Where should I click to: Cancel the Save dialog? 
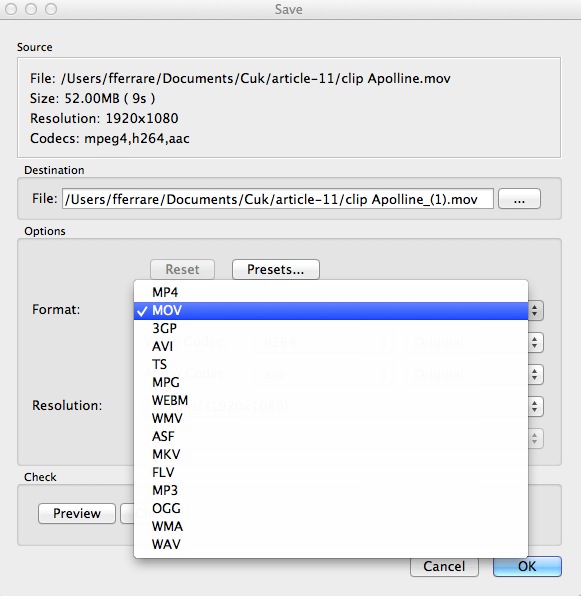pyautogui.click(x=444, y=566)
